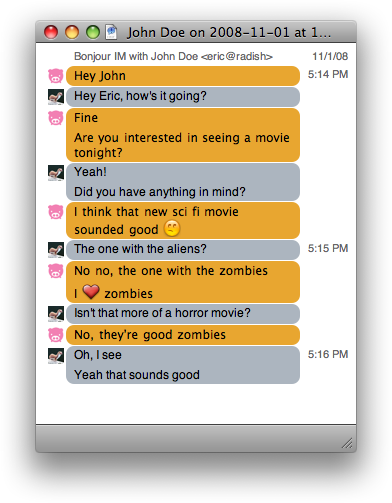Image resolution: width=392 pixels, height=503 pixels.
Task: Click pig avatar beside "I think that new sci fi movie"
Action: (56, 212)
